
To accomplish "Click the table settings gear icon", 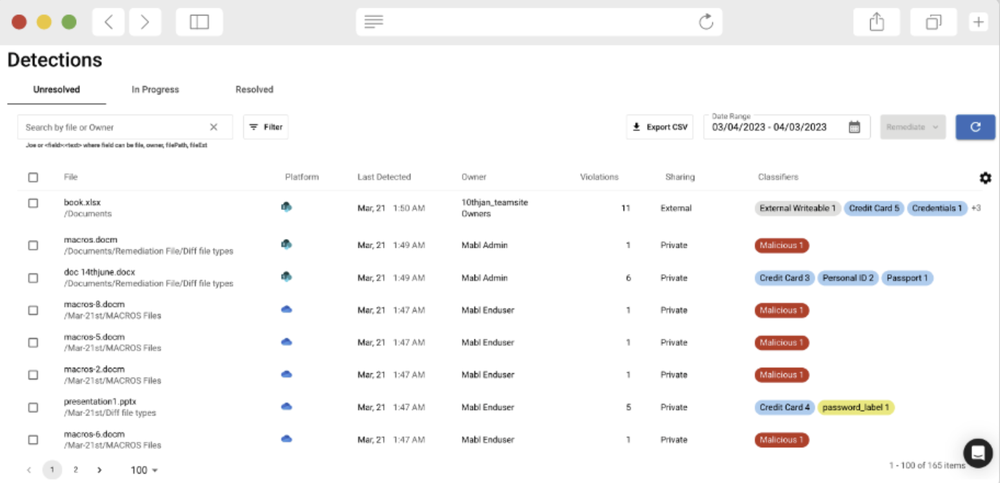I will tap(985, 178).
